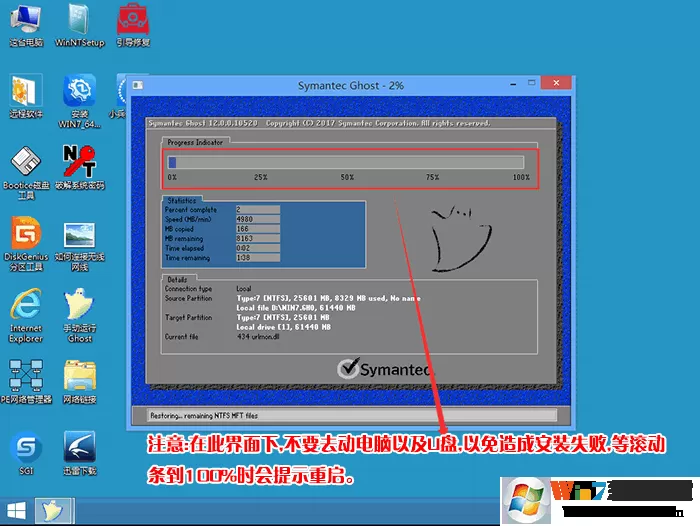Open the Bootice磁盘工具 disk utility icon
Image resolution: width=700 pixels, height=526 pixels.
point(26,173)
